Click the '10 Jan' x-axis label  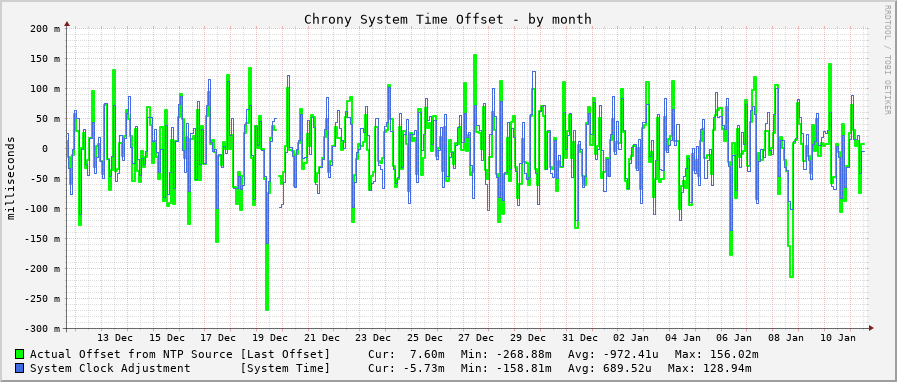point(838,339)
